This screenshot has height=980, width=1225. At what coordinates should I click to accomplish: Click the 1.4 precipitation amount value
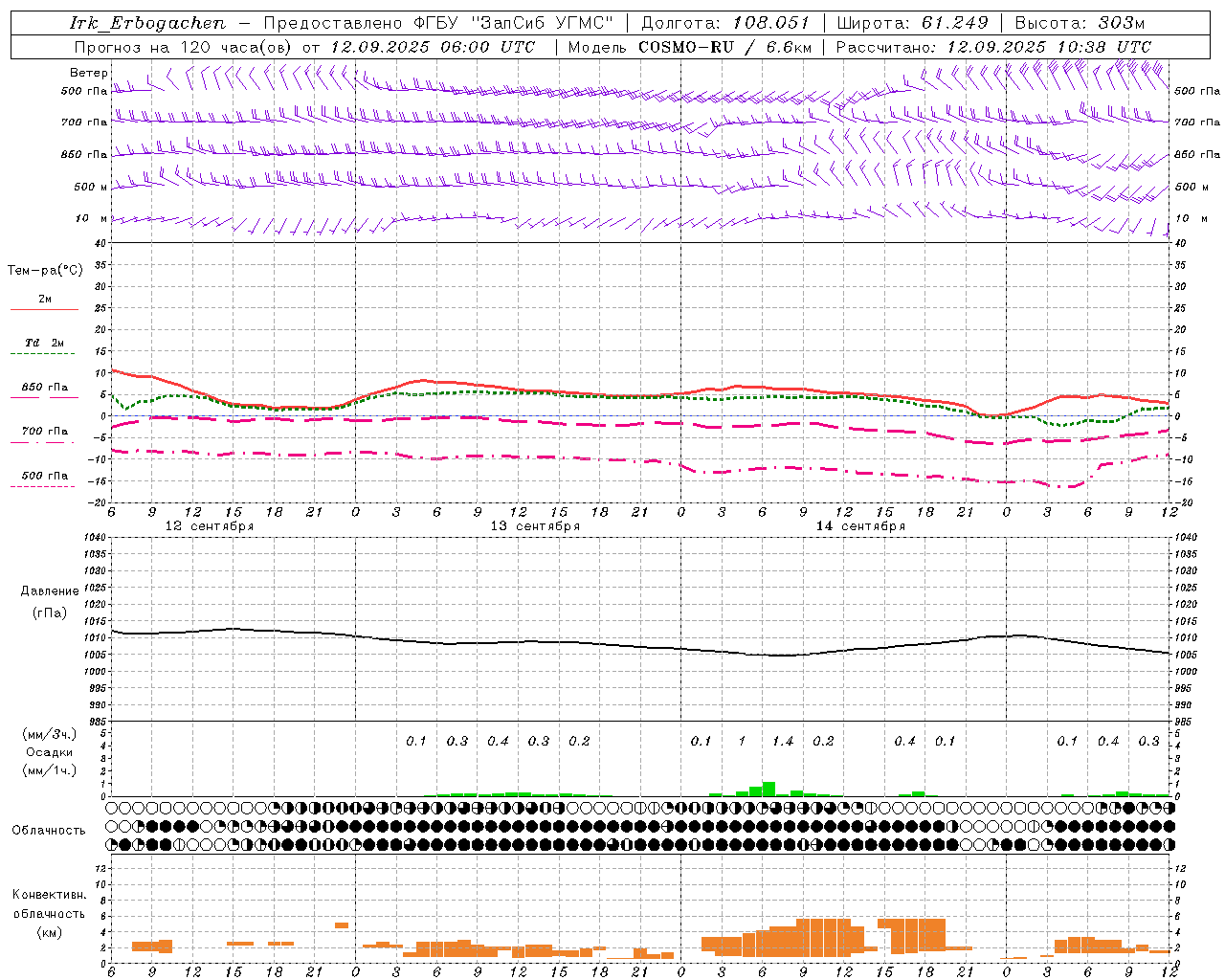(783, 741)
